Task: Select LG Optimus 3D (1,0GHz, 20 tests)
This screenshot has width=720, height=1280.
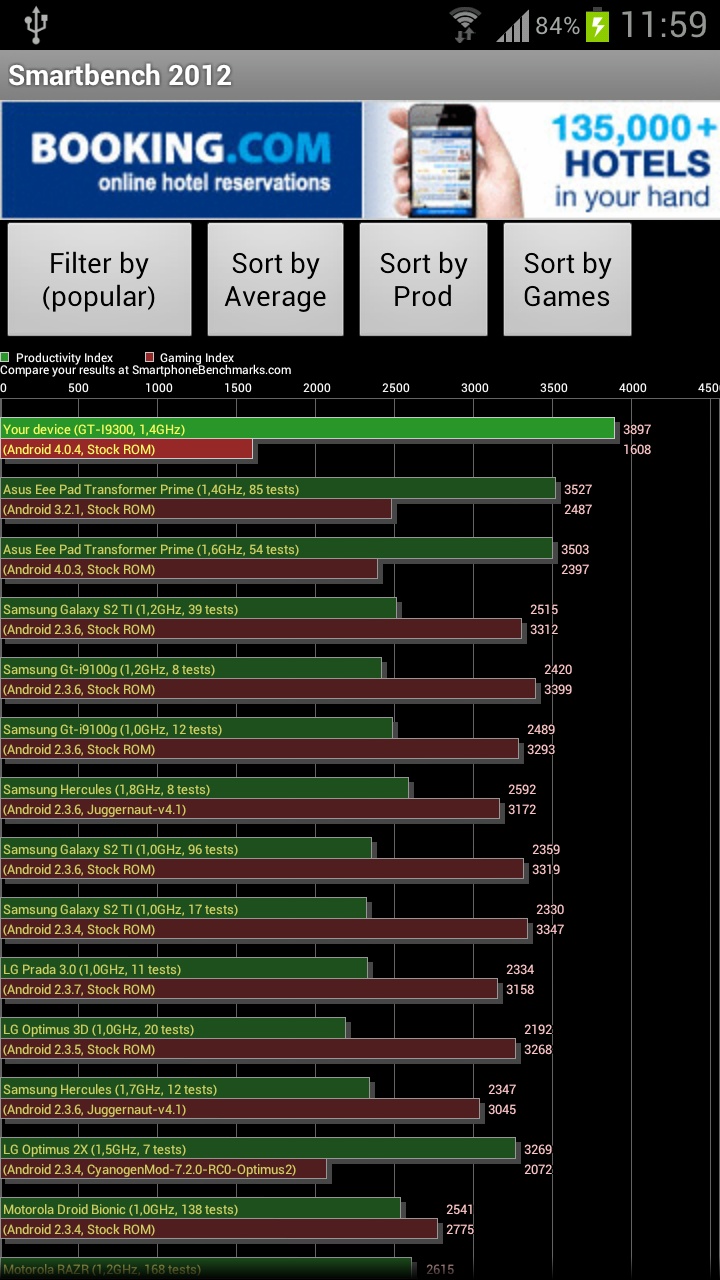Action: pyautogui.click(x=173, y=1029)
